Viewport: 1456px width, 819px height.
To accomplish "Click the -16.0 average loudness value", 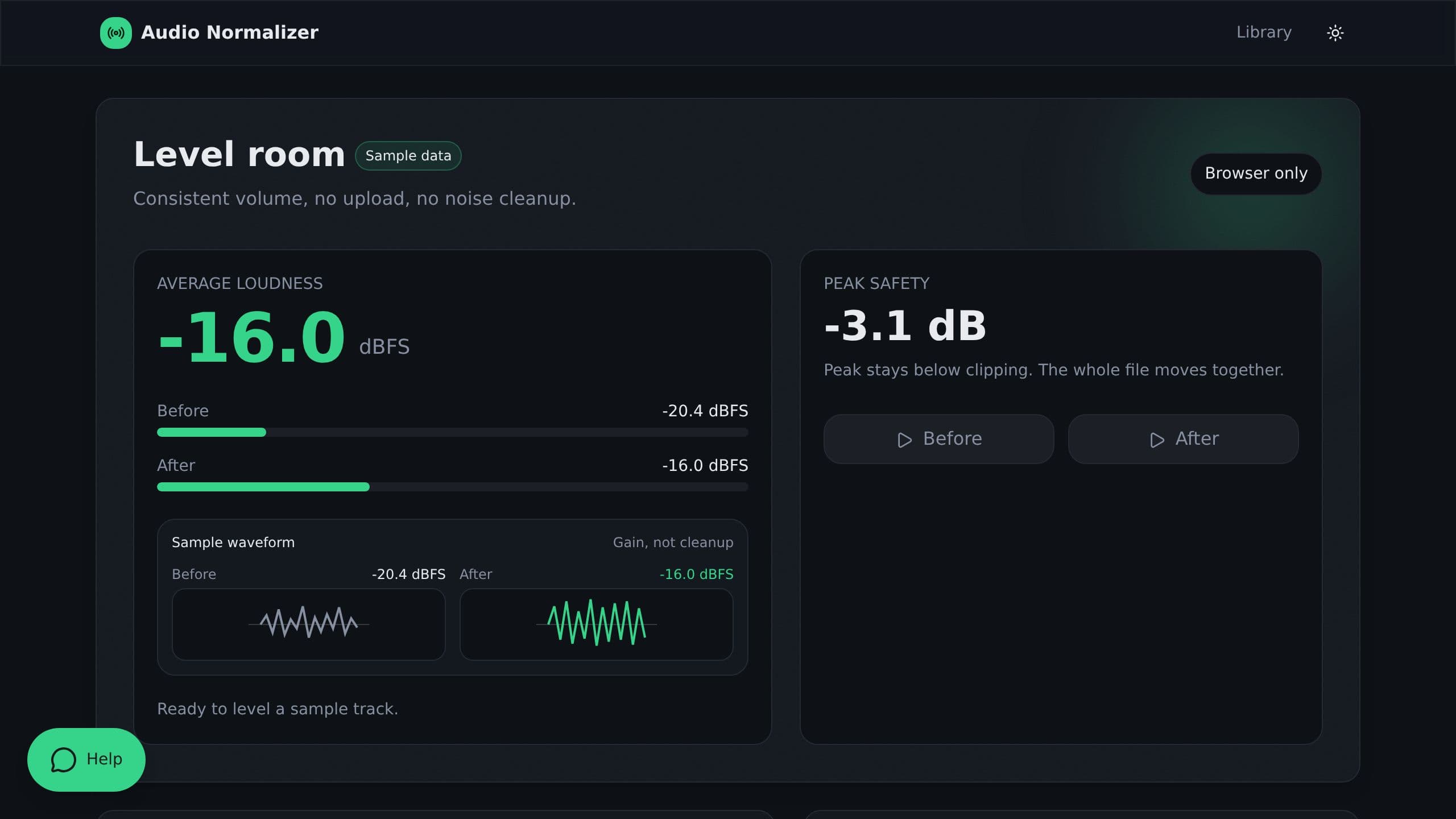I will click(x=251, y=337).
